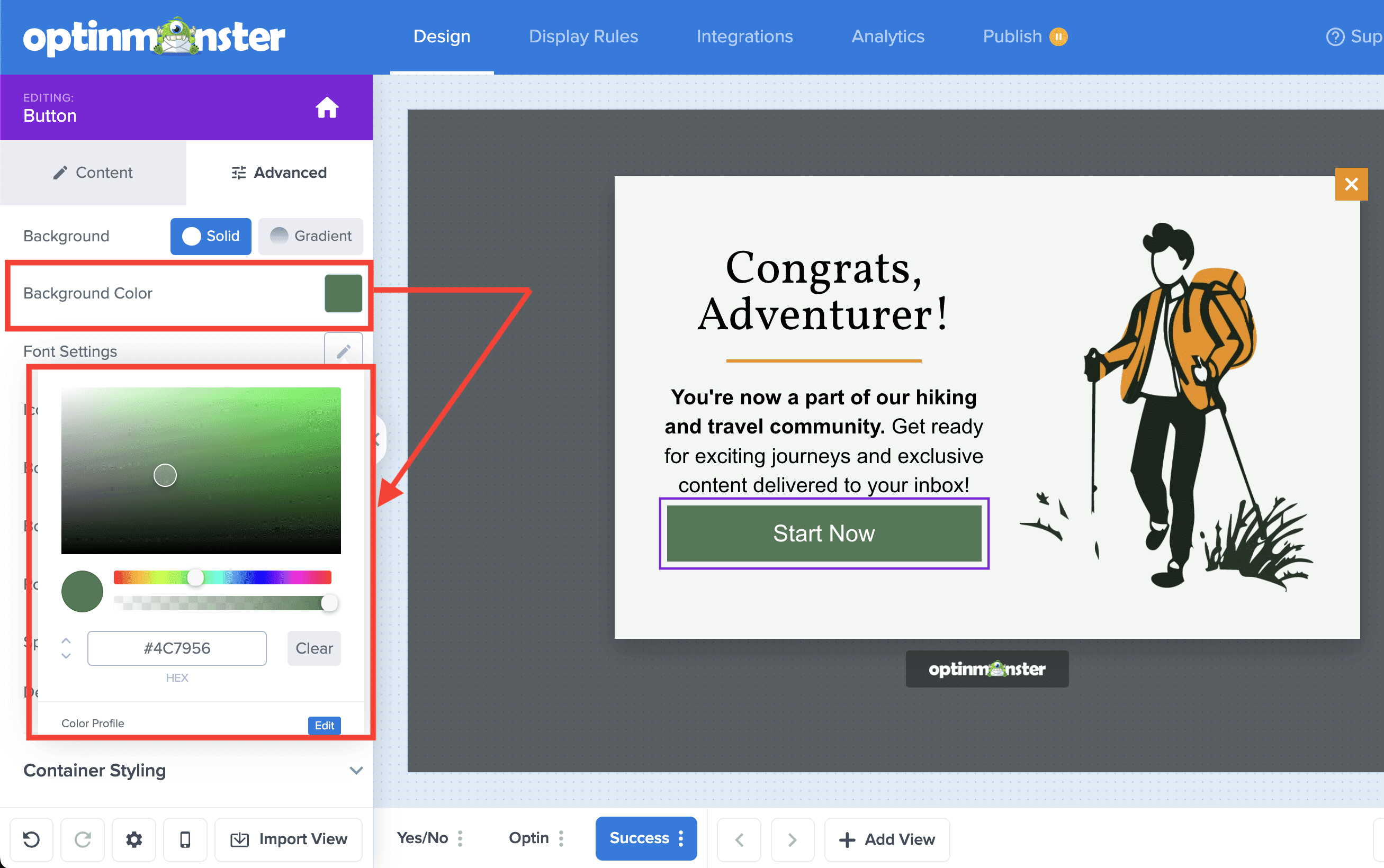
Task: Open campaign settings via gear icon
Action: tap(134, 839)
